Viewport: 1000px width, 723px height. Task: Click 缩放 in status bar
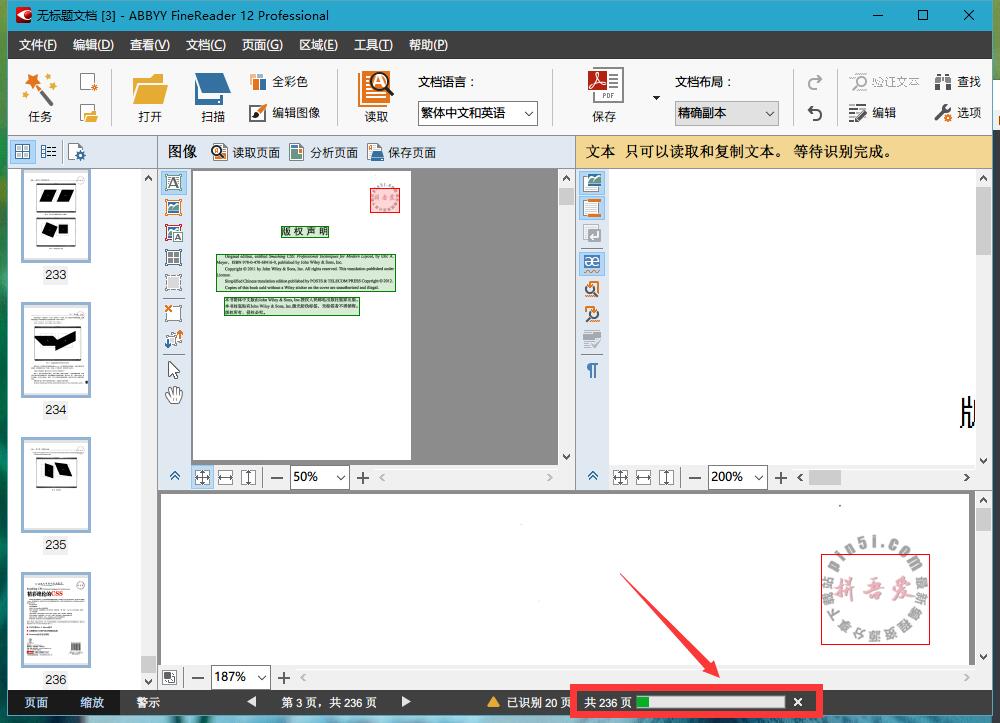(x=92, y=703)
